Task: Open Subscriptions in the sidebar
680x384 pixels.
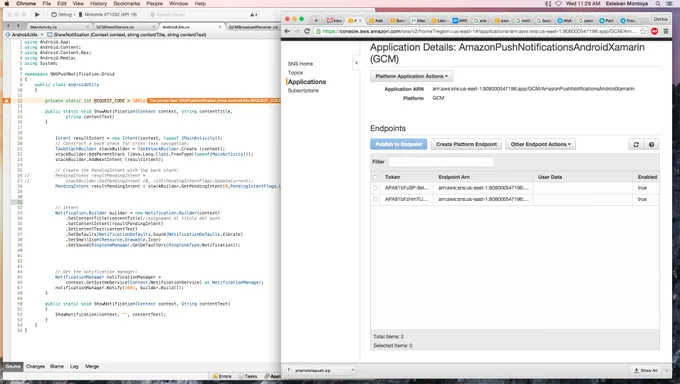Action: (303, 91)
